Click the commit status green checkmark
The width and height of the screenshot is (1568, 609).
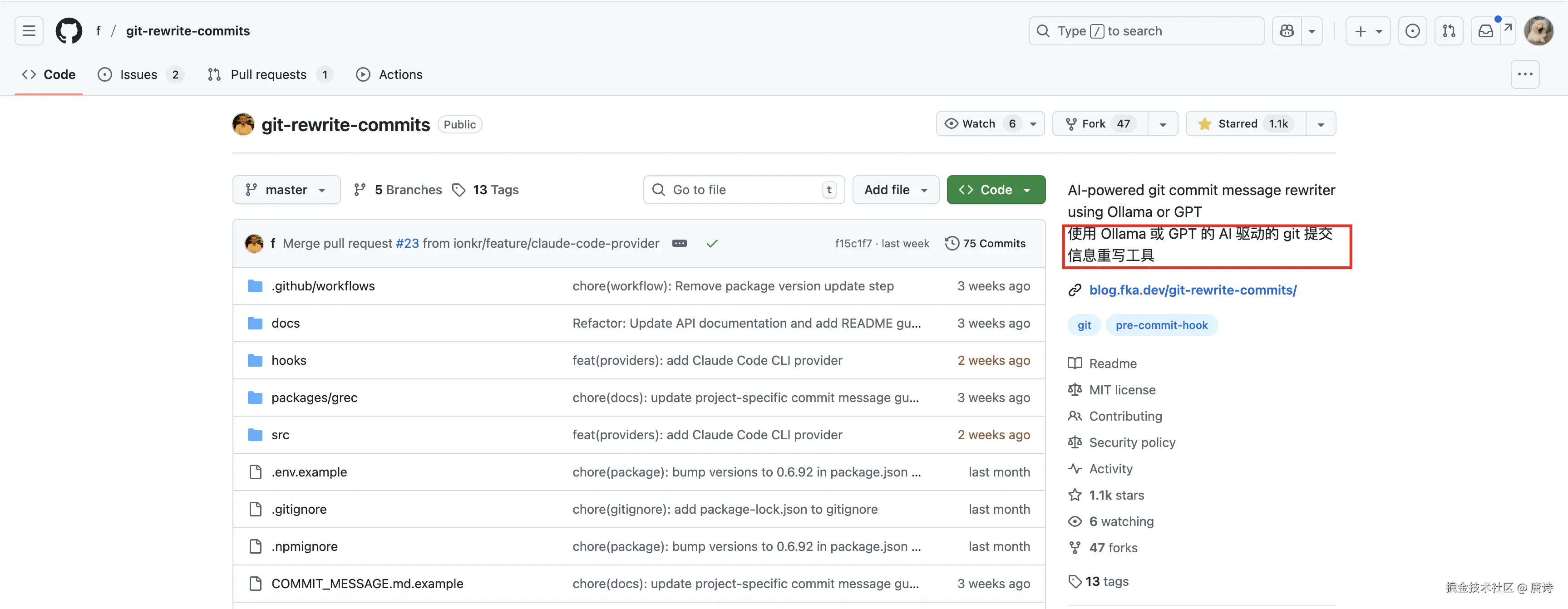point(711,243)
